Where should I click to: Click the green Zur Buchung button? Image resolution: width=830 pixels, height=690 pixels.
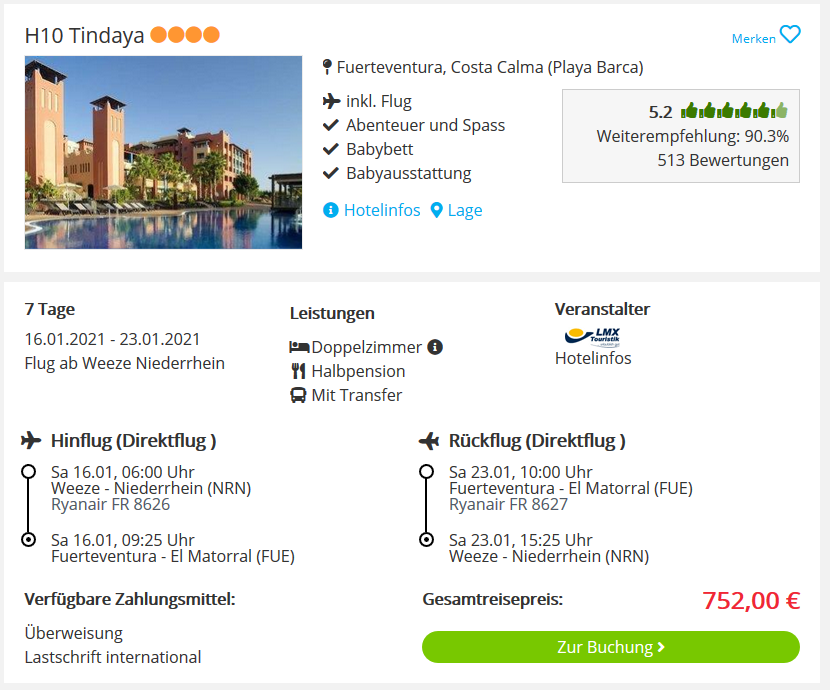coord(610,647)
